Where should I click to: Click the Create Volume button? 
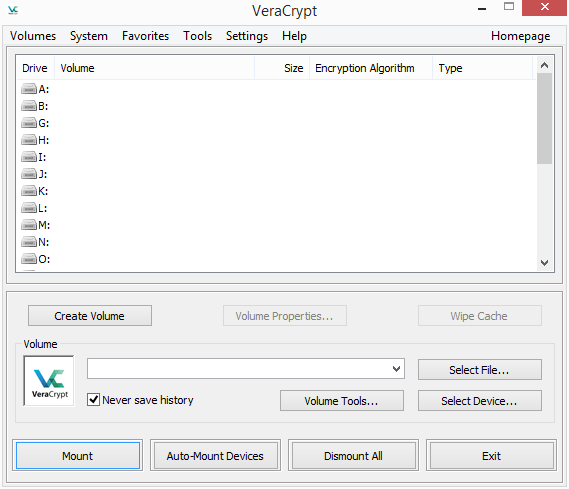tap(90, 316)
